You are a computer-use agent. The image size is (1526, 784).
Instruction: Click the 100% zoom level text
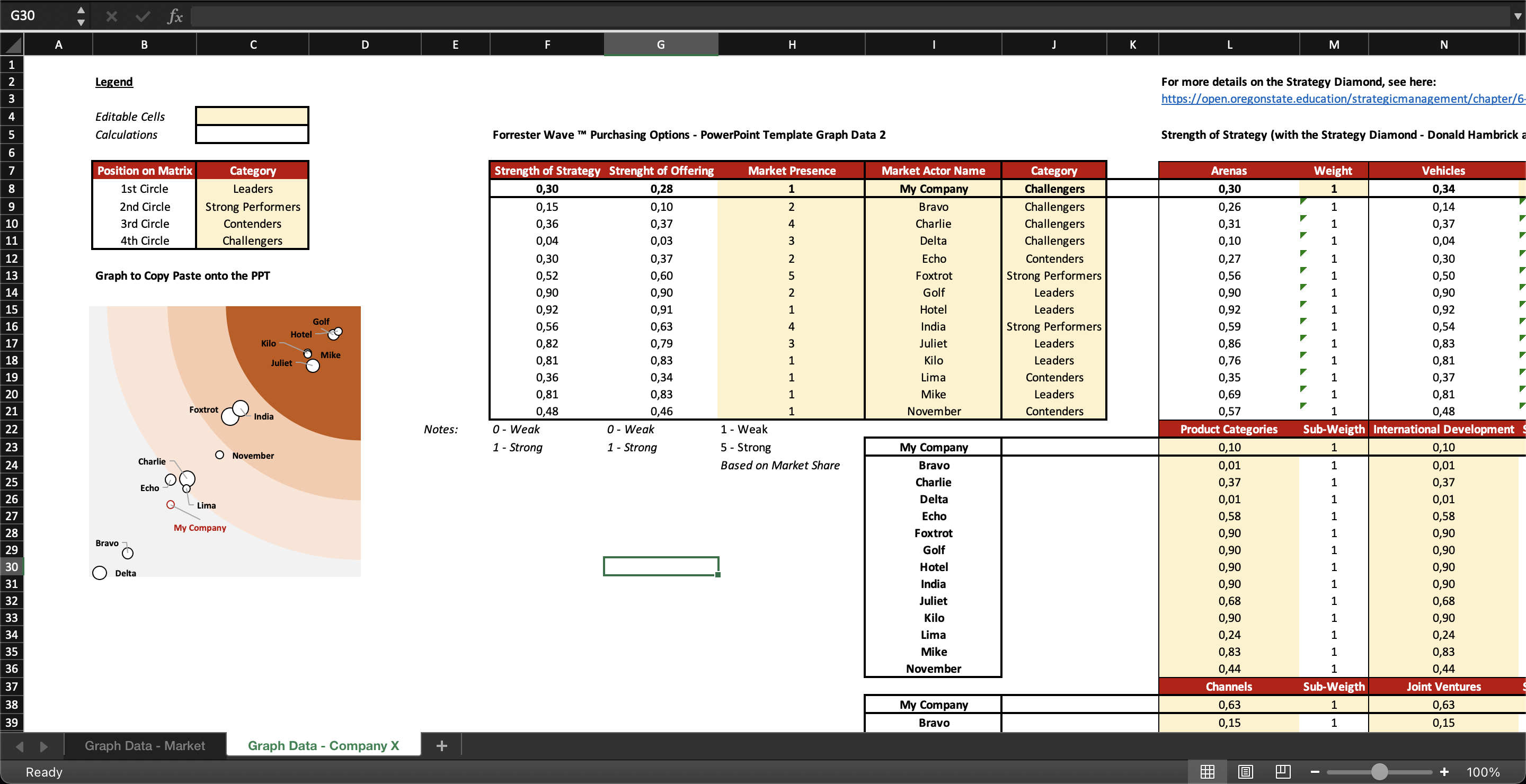[x=1483, y=772]
